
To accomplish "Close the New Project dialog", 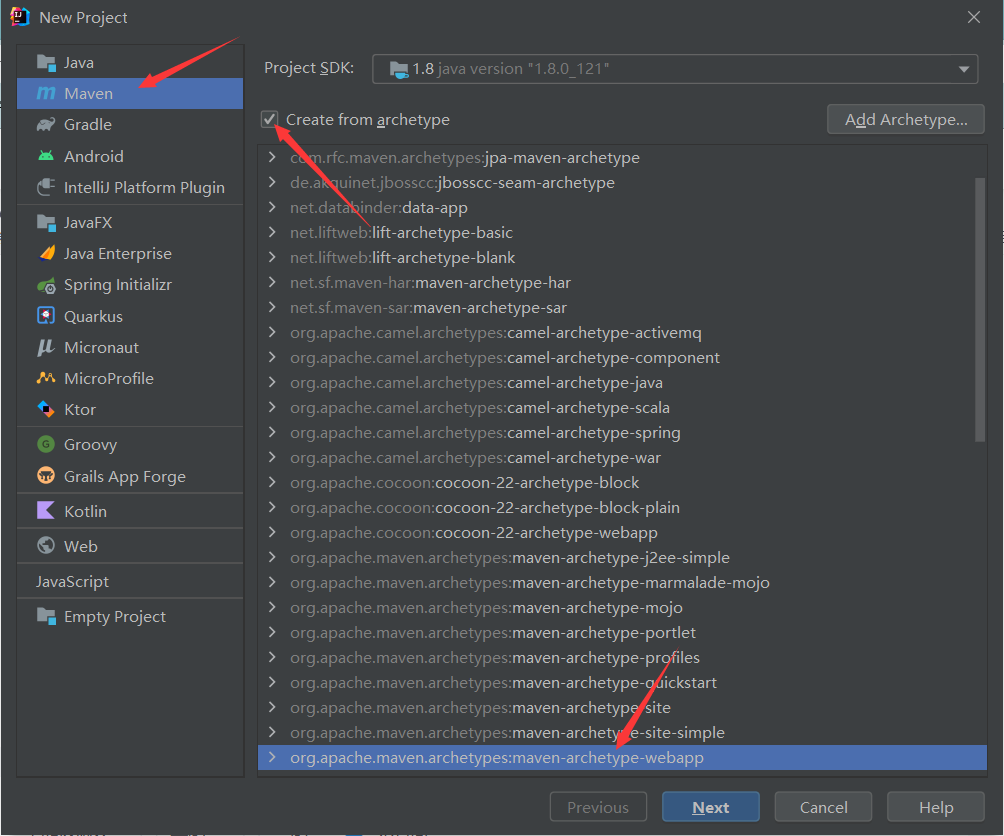I will tap(974, 17).
